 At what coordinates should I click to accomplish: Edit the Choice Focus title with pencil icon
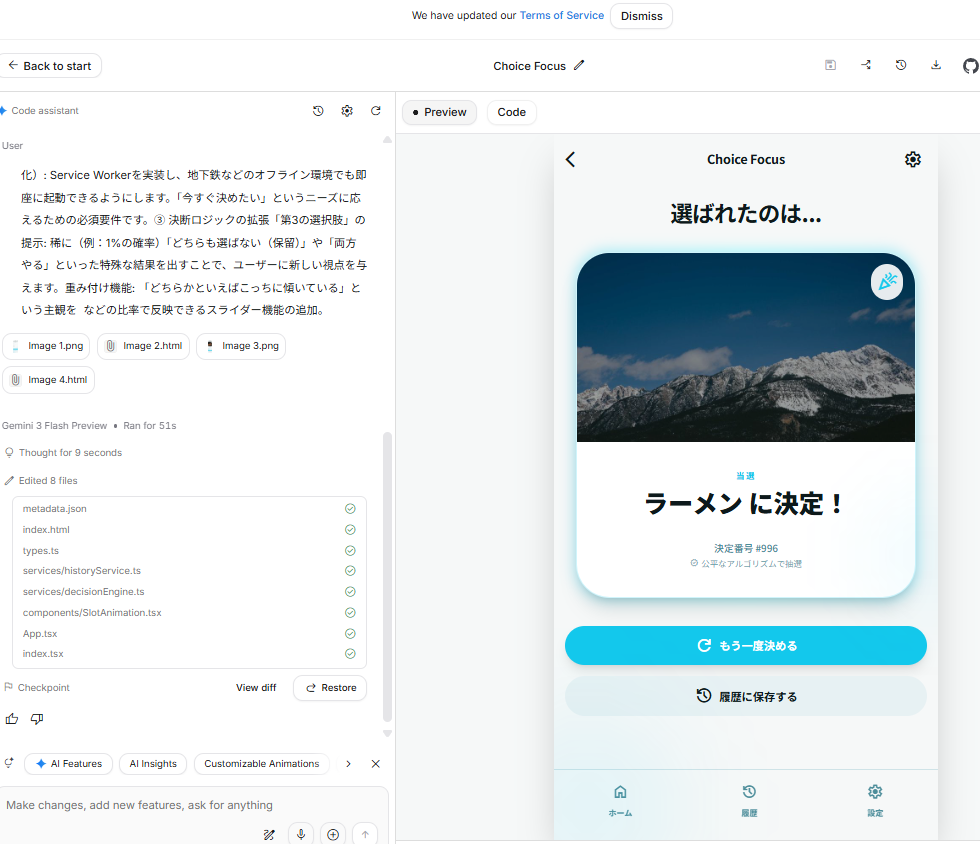(x=579, y=66)
